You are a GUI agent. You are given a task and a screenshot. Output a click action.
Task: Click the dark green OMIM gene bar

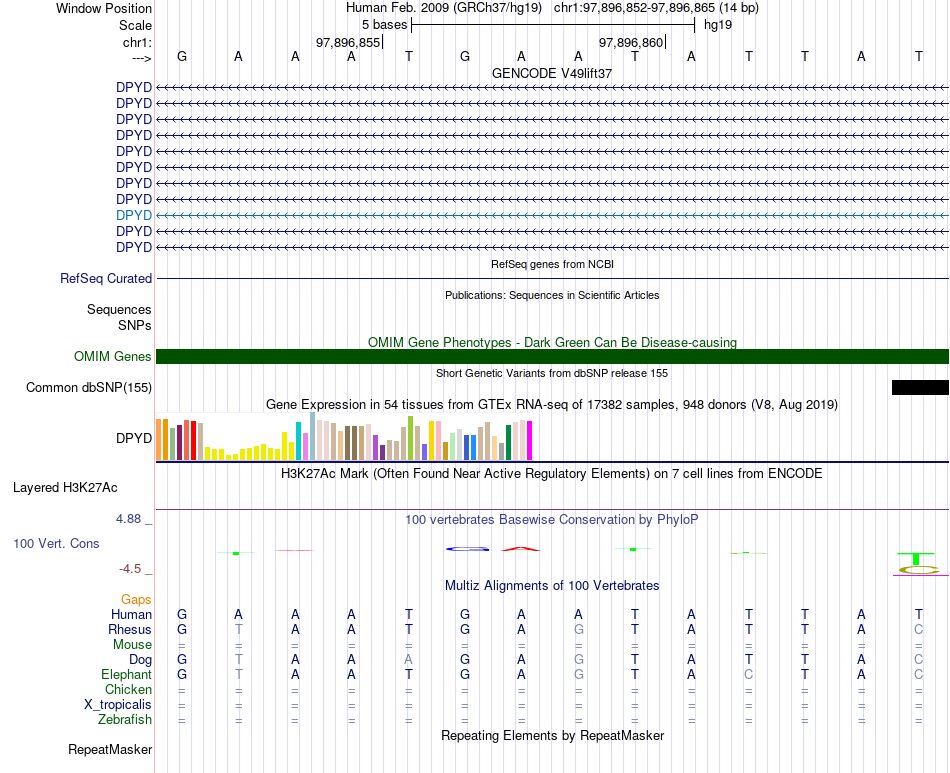point(552,356)
